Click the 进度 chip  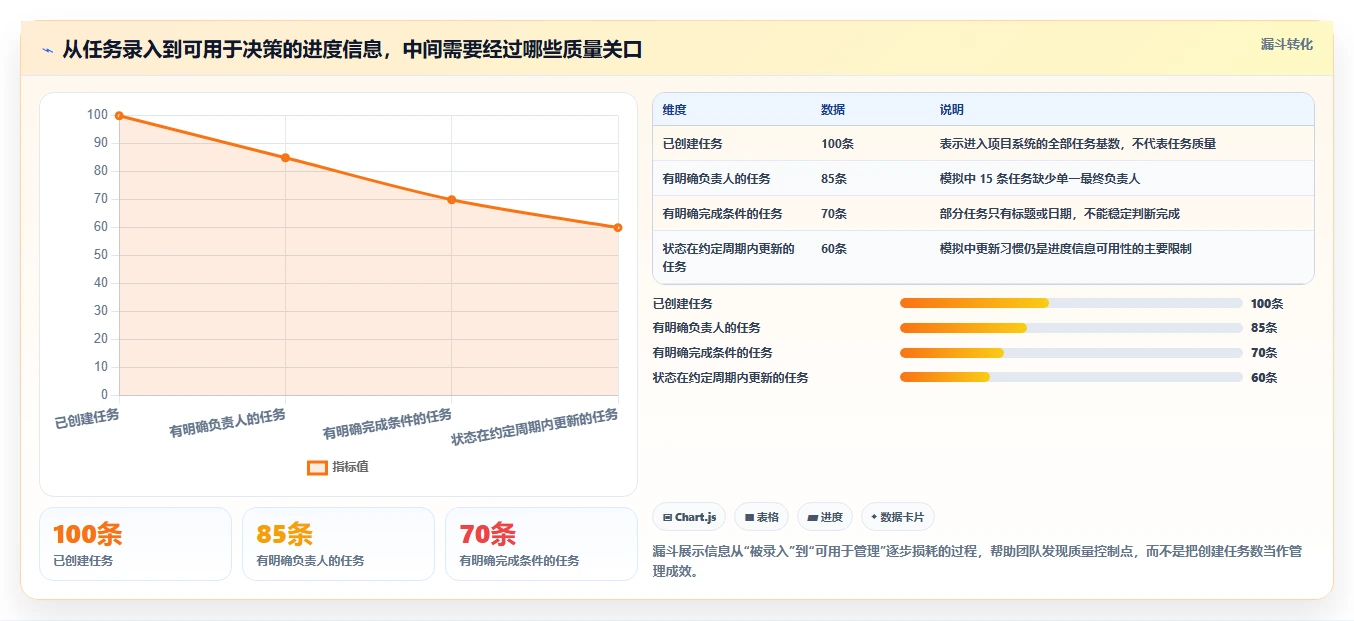825,517
